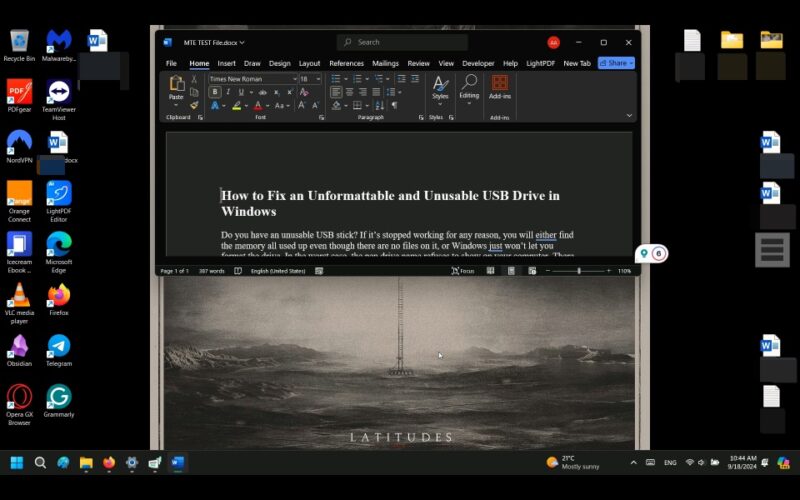This screenshot has width=800, height=500.
Task: Expand the Styles gallery
Action: tap(440, 89)
